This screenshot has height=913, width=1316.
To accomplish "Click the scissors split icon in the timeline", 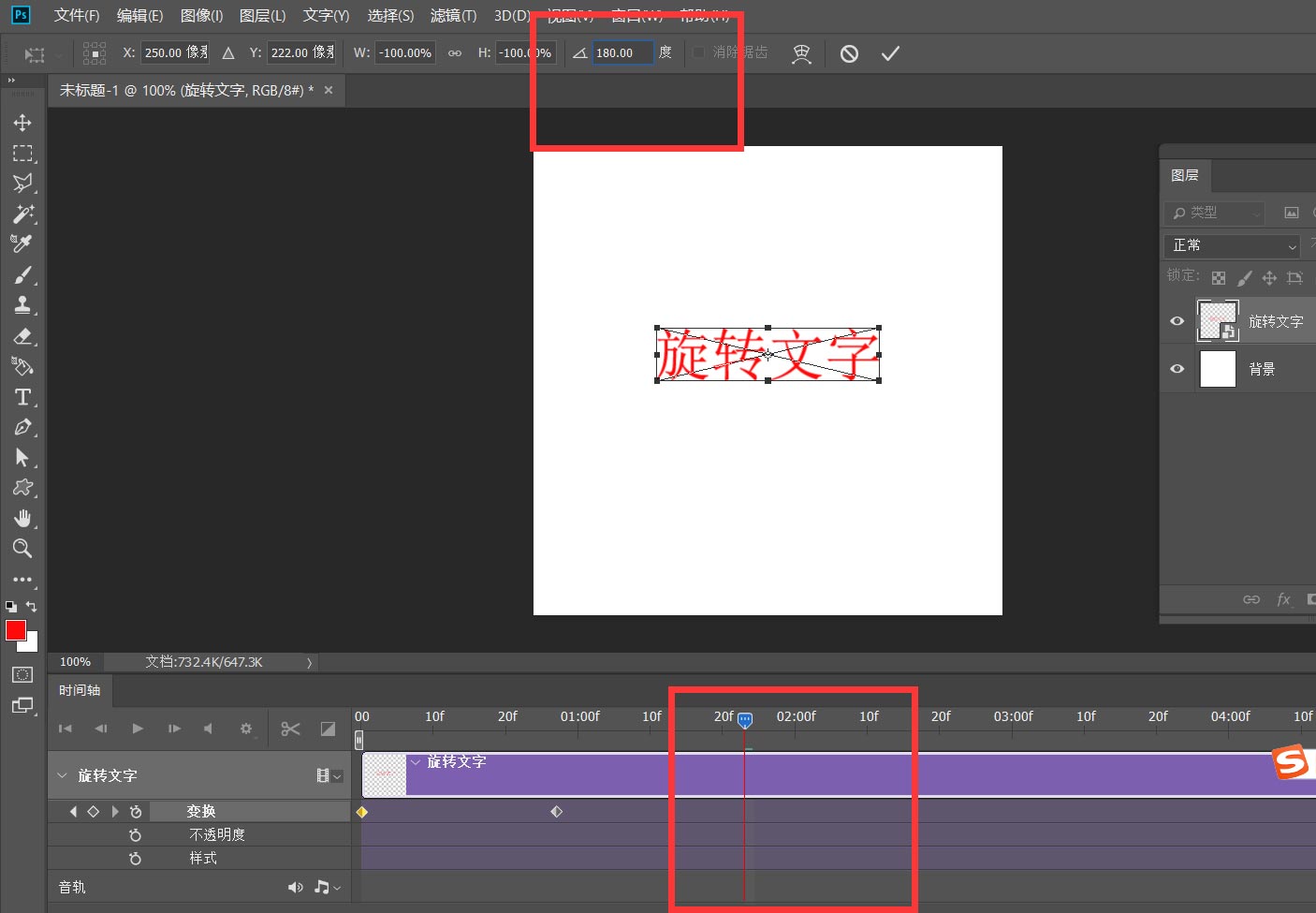I will (290, 729).
